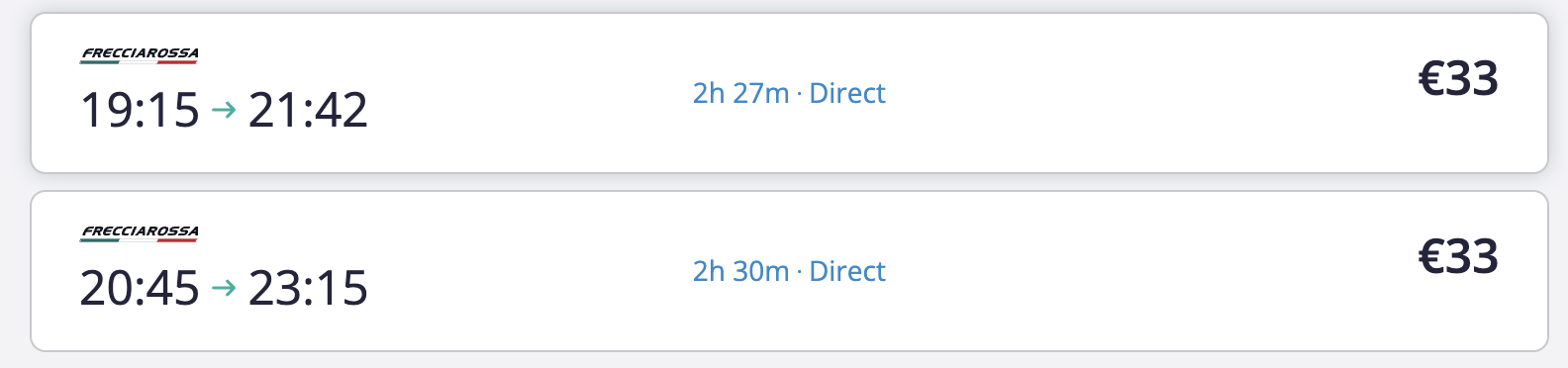Choose the 19:15 to 21:42 train card

click(789, 93)
